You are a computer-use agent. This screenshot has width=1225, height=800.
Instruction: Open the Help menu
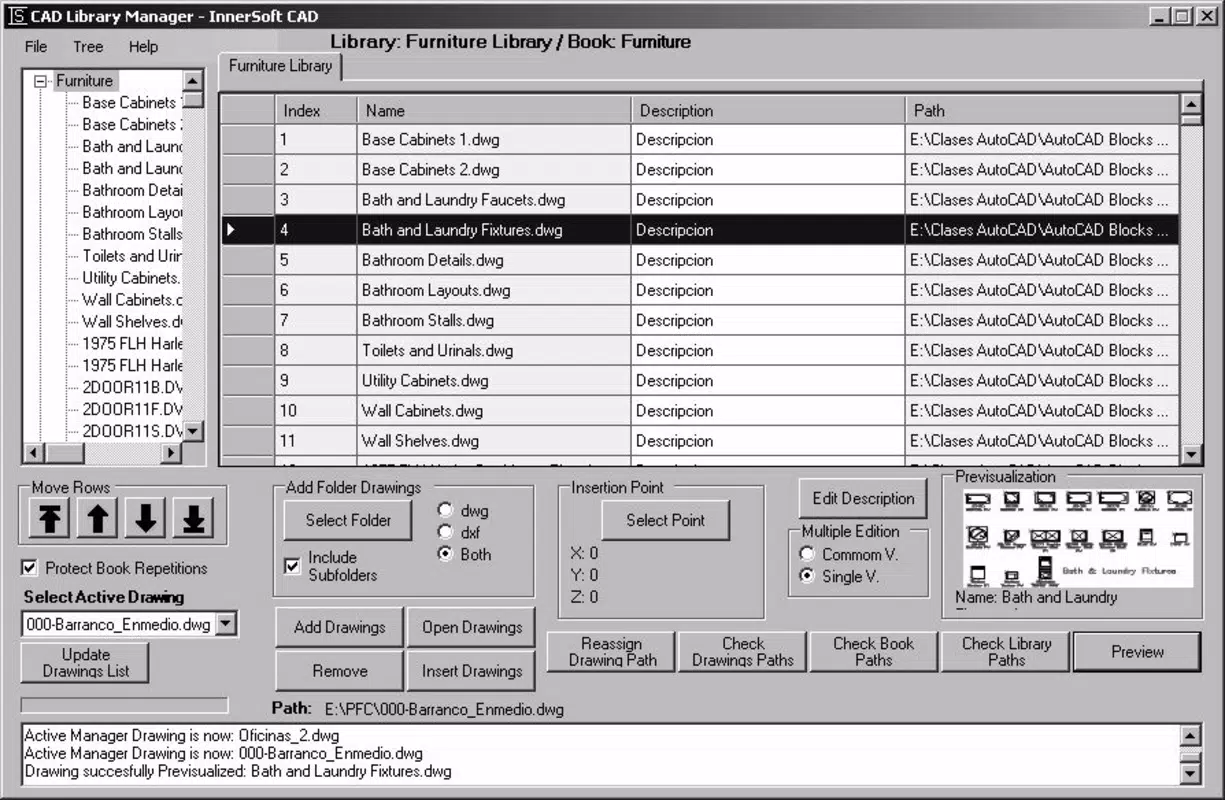point(143,46)
